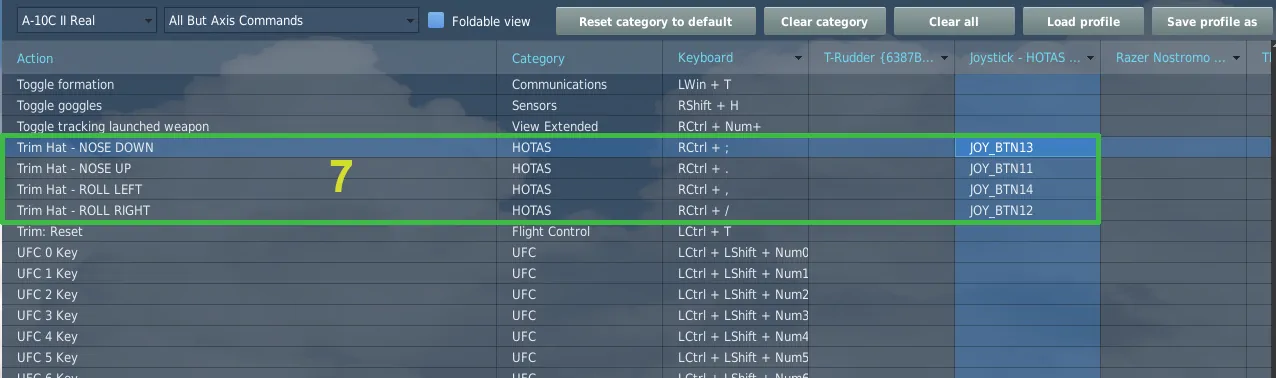The height and width of the screenshot is (378, 1276).
Task: Select the JOY_BTN12 joystick binding cell
Action: point(1028,210)
